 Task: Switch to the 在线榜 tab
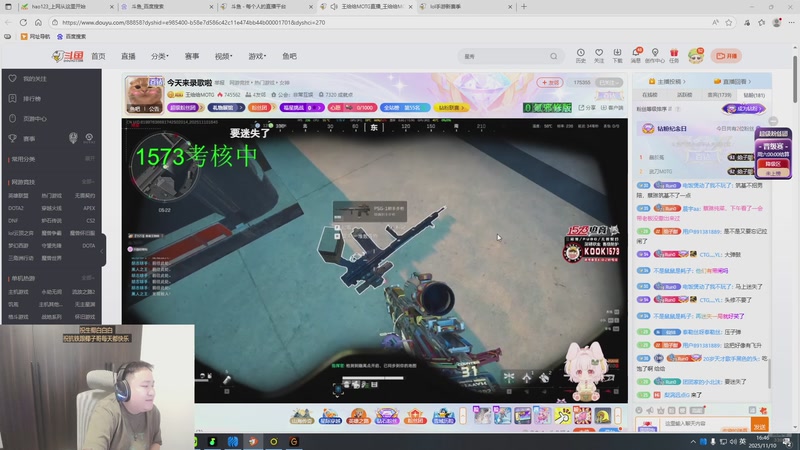[649, 95]
